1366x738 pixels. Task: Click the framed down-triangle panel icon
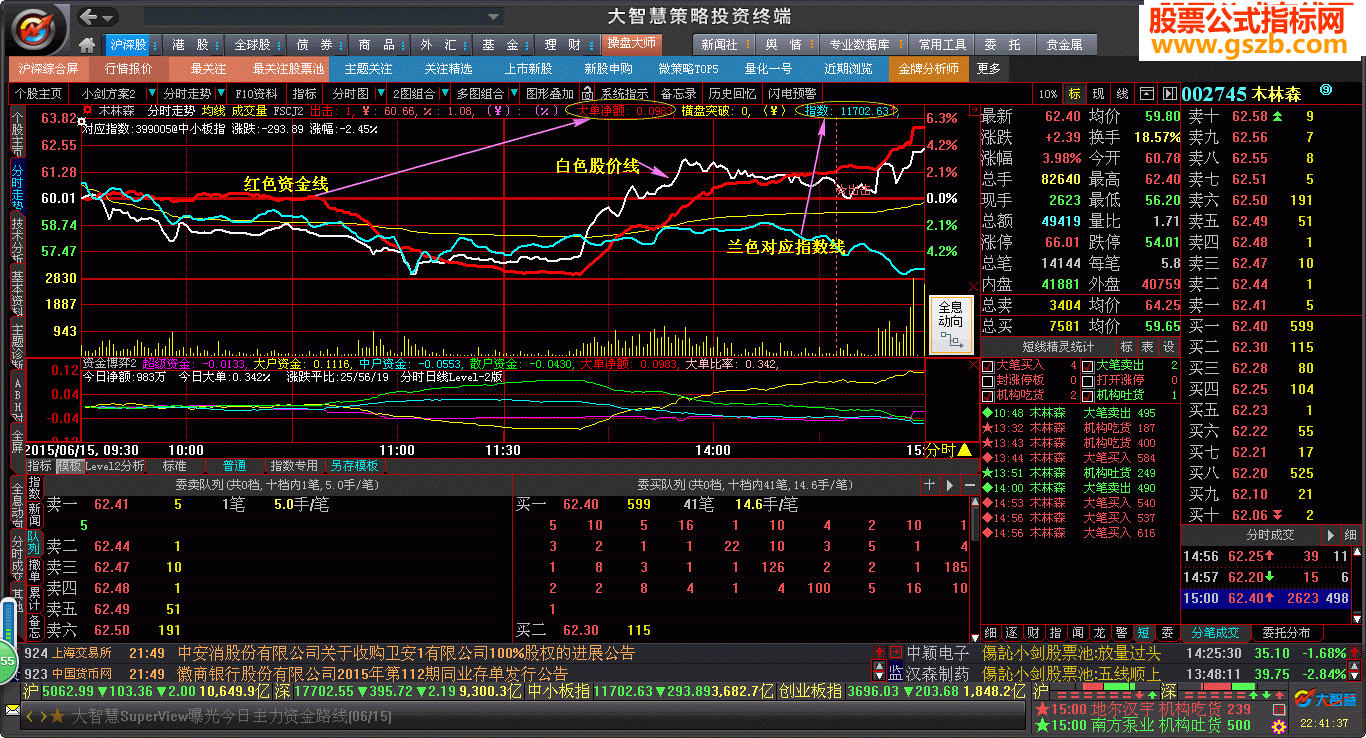tap(1147, 94)
